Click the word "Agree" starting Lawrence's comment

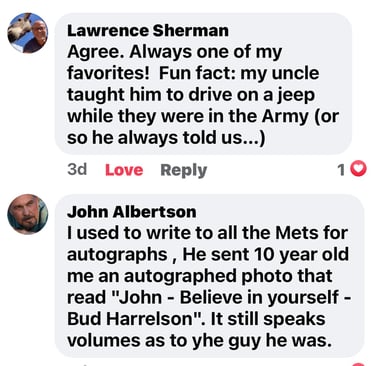(94, 53)
